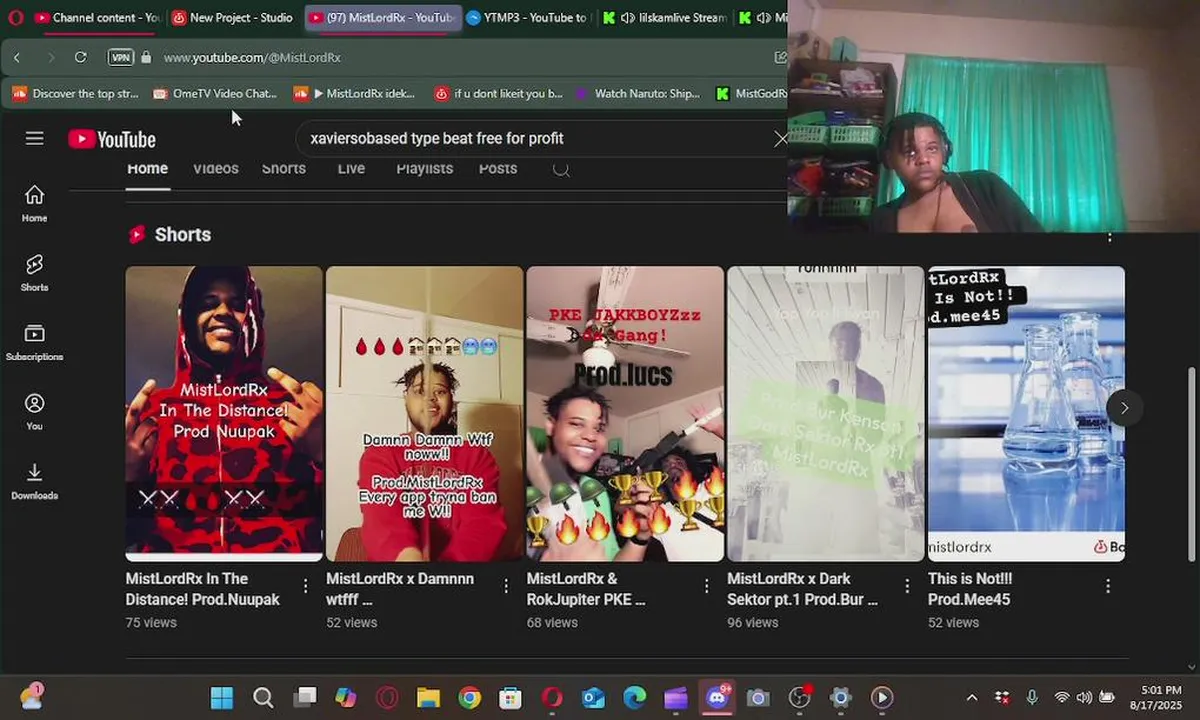This screenshot has width=1200, height=720.
Task: Switch to the channel Posts tab
Action: click(498, 168)
